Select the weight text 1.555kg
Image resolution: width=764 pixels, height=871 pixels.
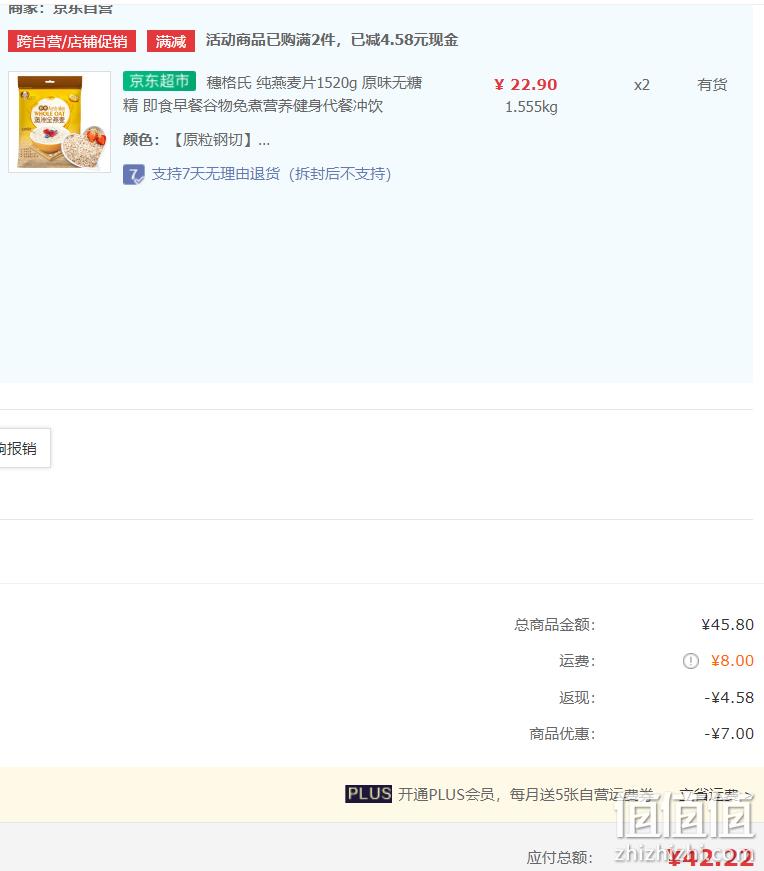531,107
